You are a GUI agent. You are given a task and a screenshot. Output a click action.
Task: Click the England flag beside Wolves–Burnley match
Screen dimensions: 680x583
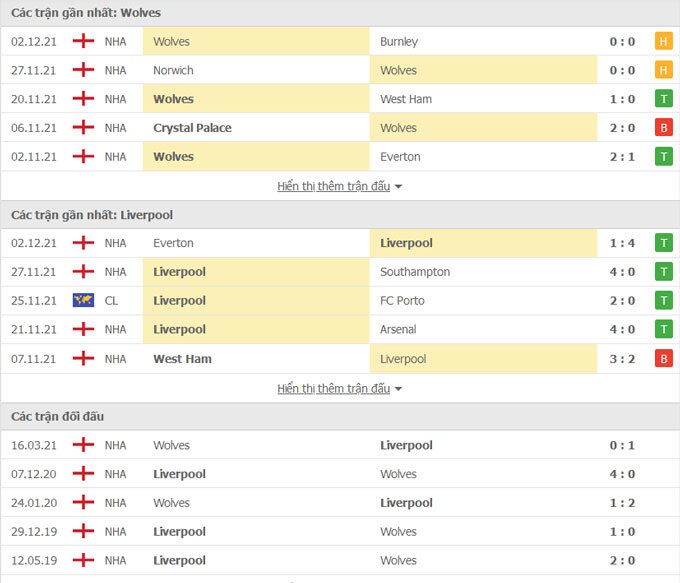point(84,42)
